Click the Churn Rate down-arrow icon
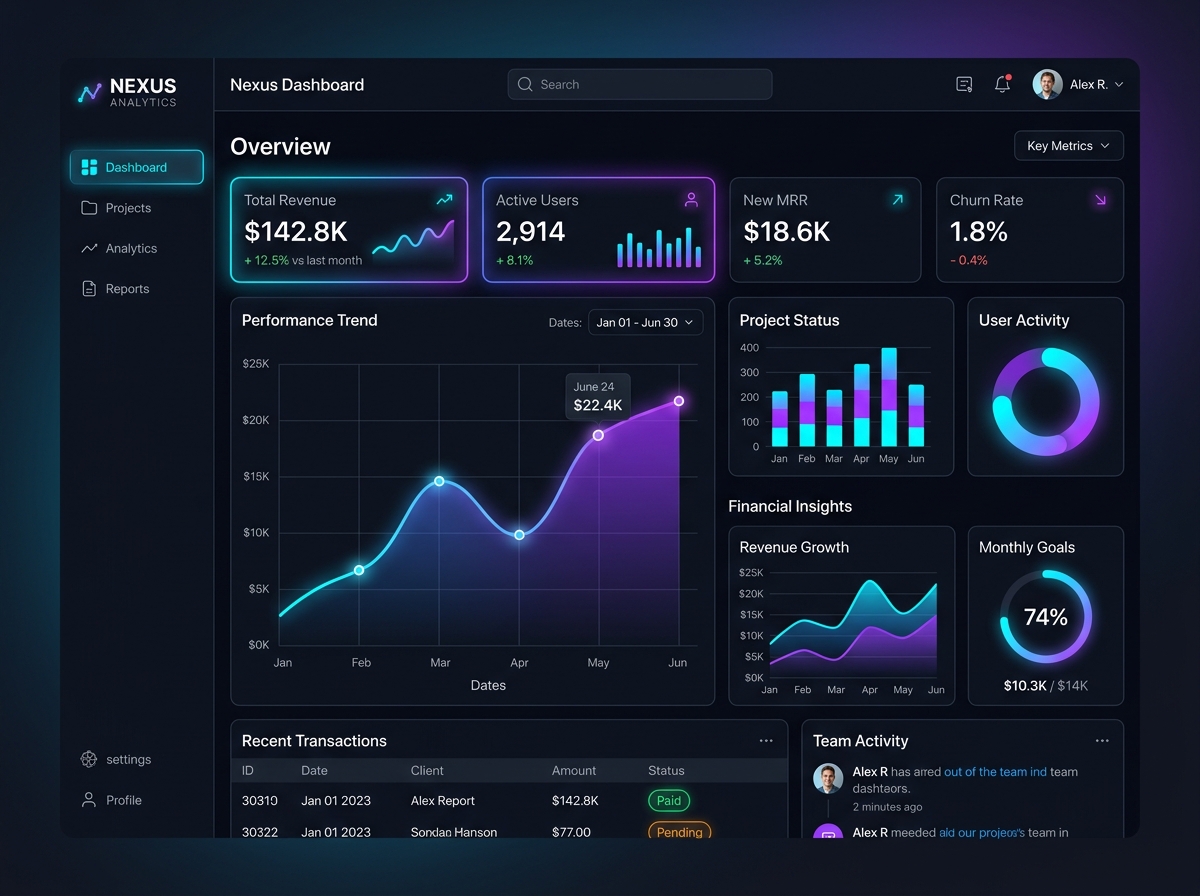Screen dimensions: 1200x896 tap(1100, 200)
